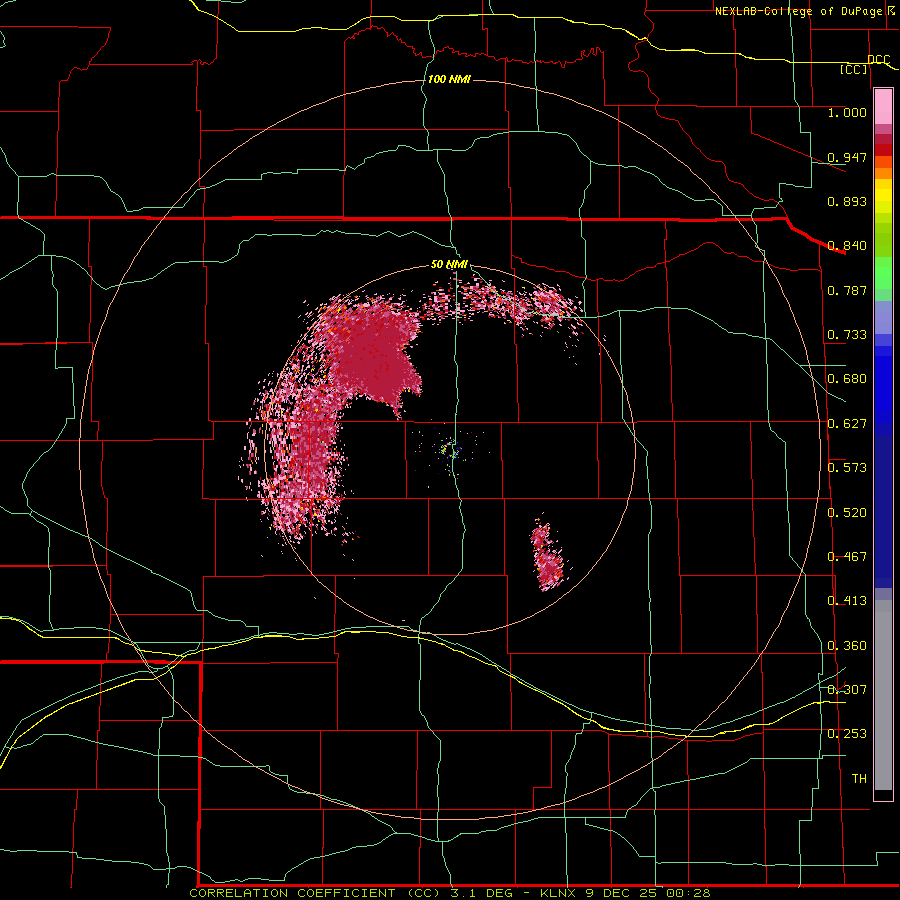Click the KLNX radar site center clutter
This screenshot has height=900, width=900.
pyautogui.click(x=451, y=450)
